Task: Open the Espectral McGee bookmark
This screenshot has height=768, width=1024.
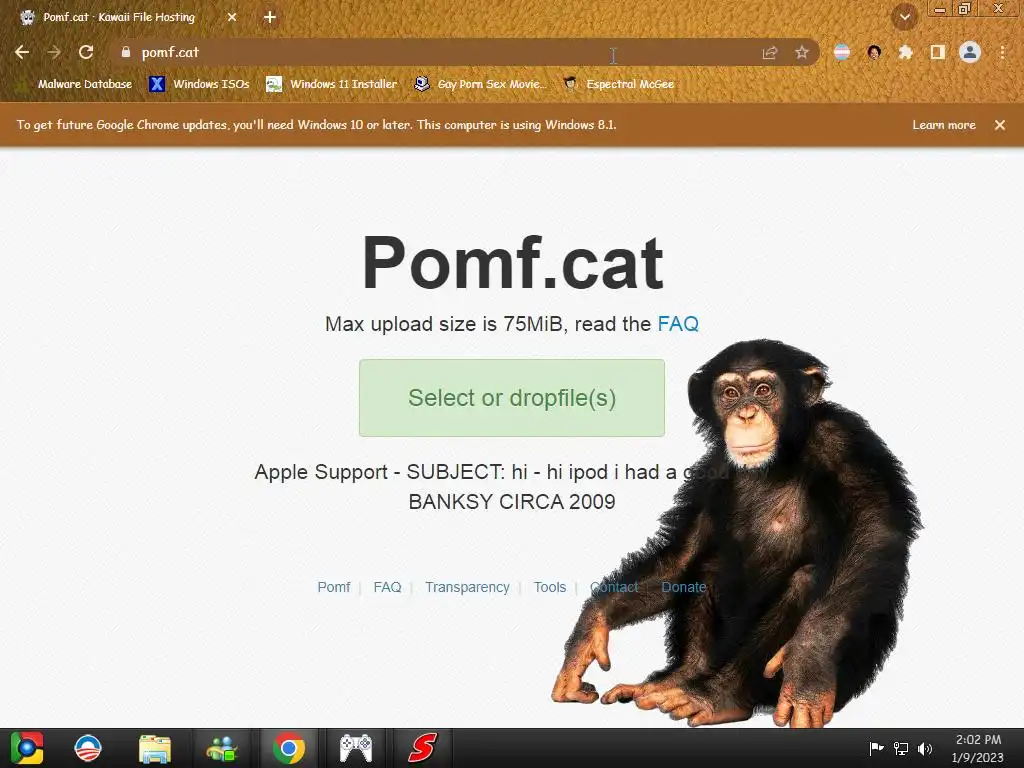Action: click(x=619, y=84)
